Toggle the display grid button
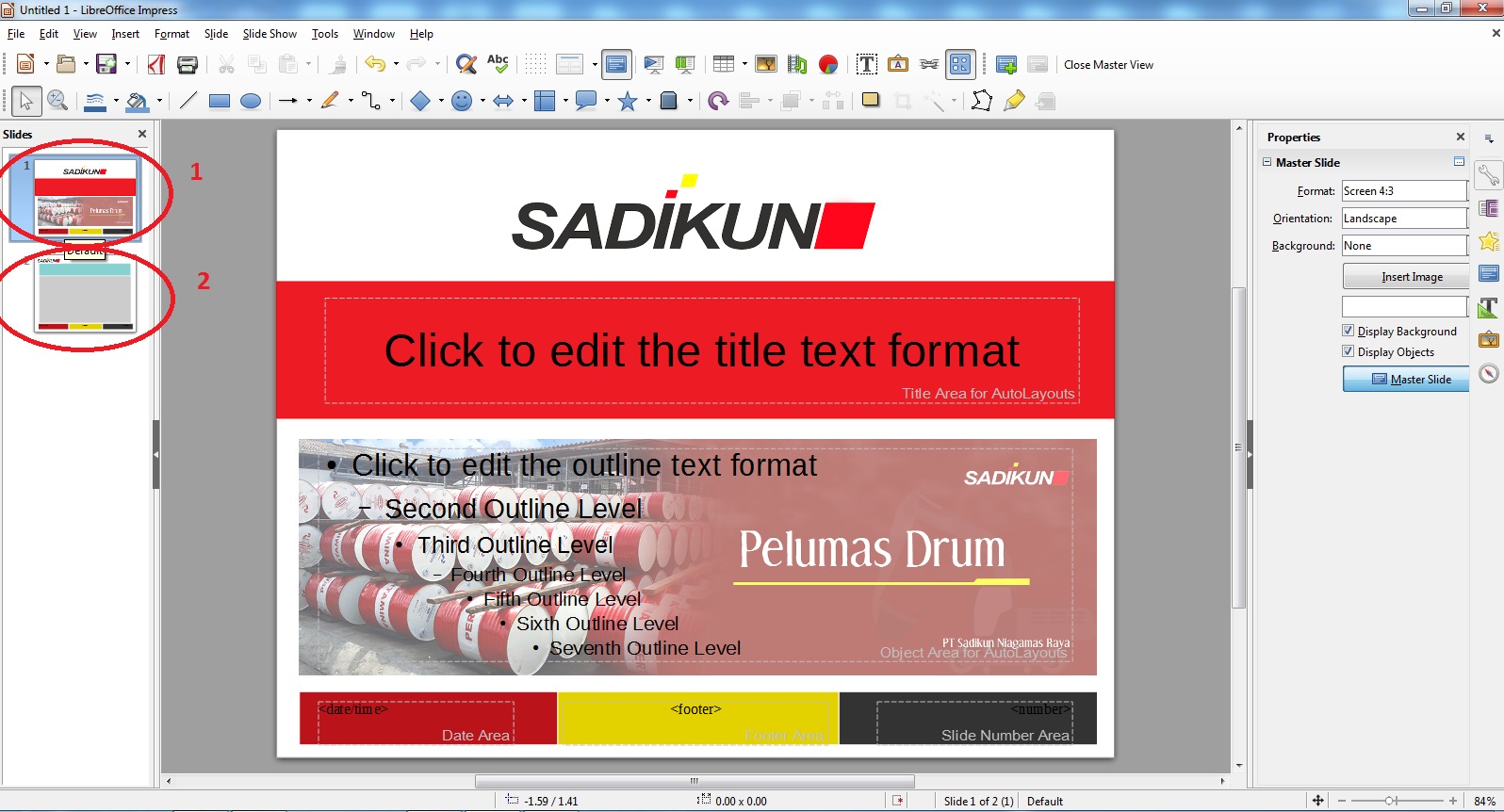The width and height of the screenshot is (1504, 812). [535, 64]
